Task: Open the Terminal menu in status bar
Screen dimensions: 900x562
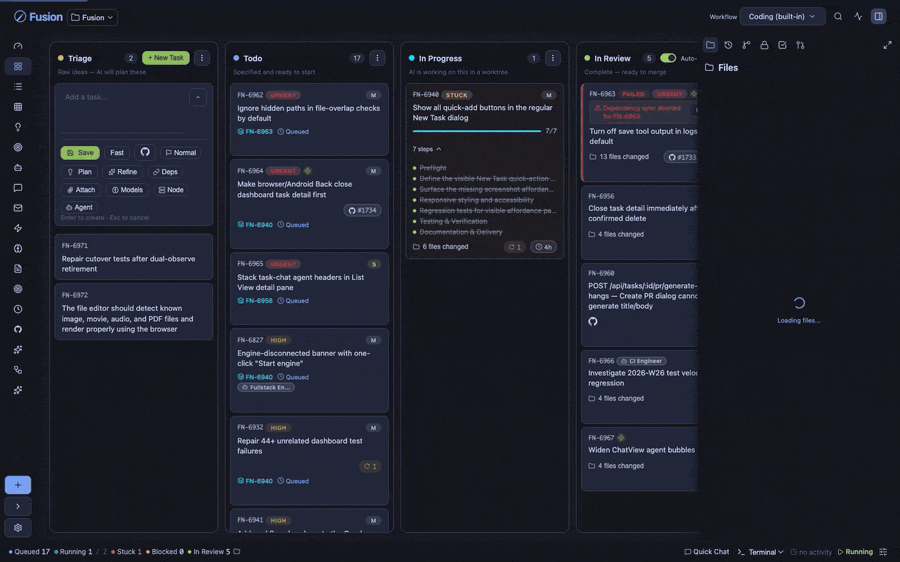Action: [761, 552]
